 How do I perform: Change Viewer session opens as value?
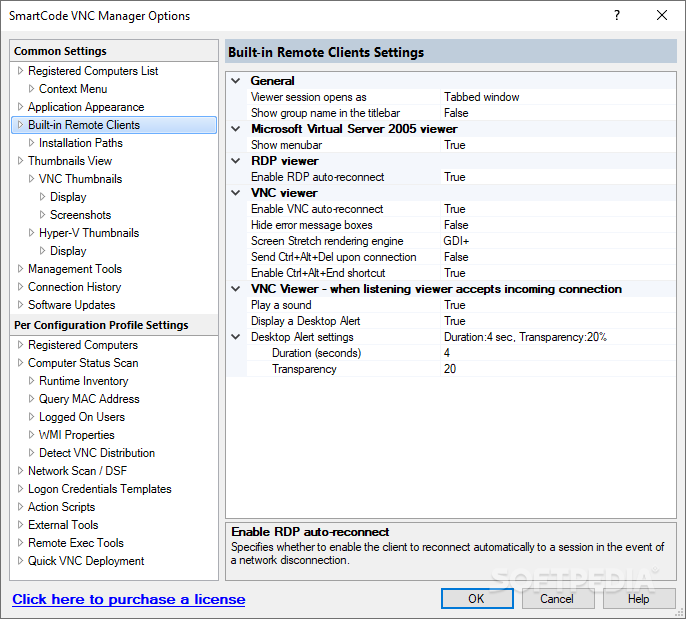[558, 97]
